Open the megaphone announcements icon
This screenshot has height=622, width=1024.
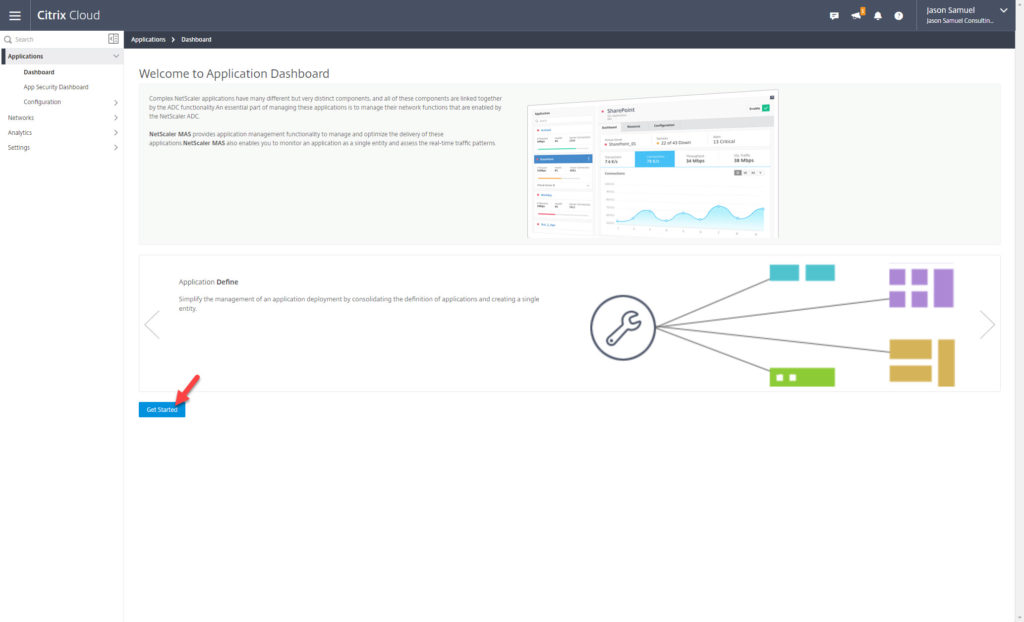[x=856, y=16]
